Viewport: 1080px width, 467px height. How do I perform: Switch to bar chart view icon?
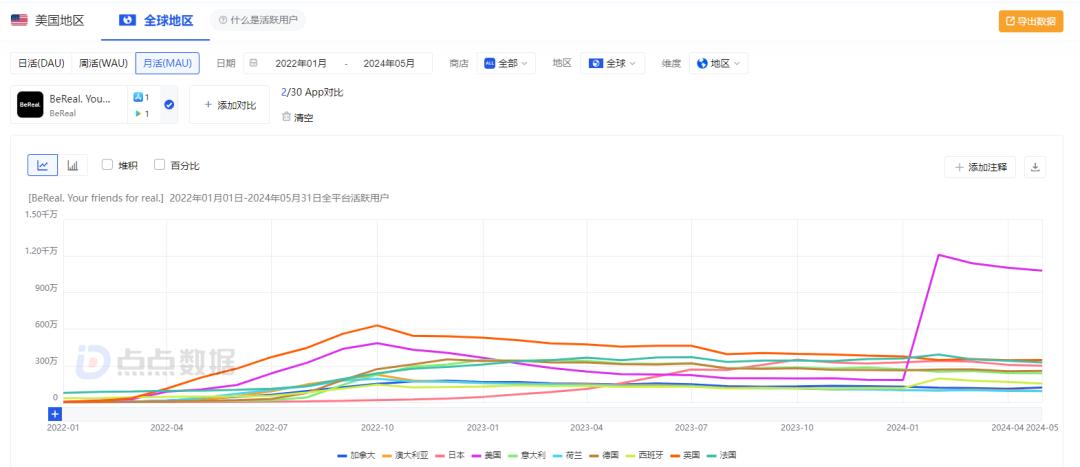[x=72, y=166]
